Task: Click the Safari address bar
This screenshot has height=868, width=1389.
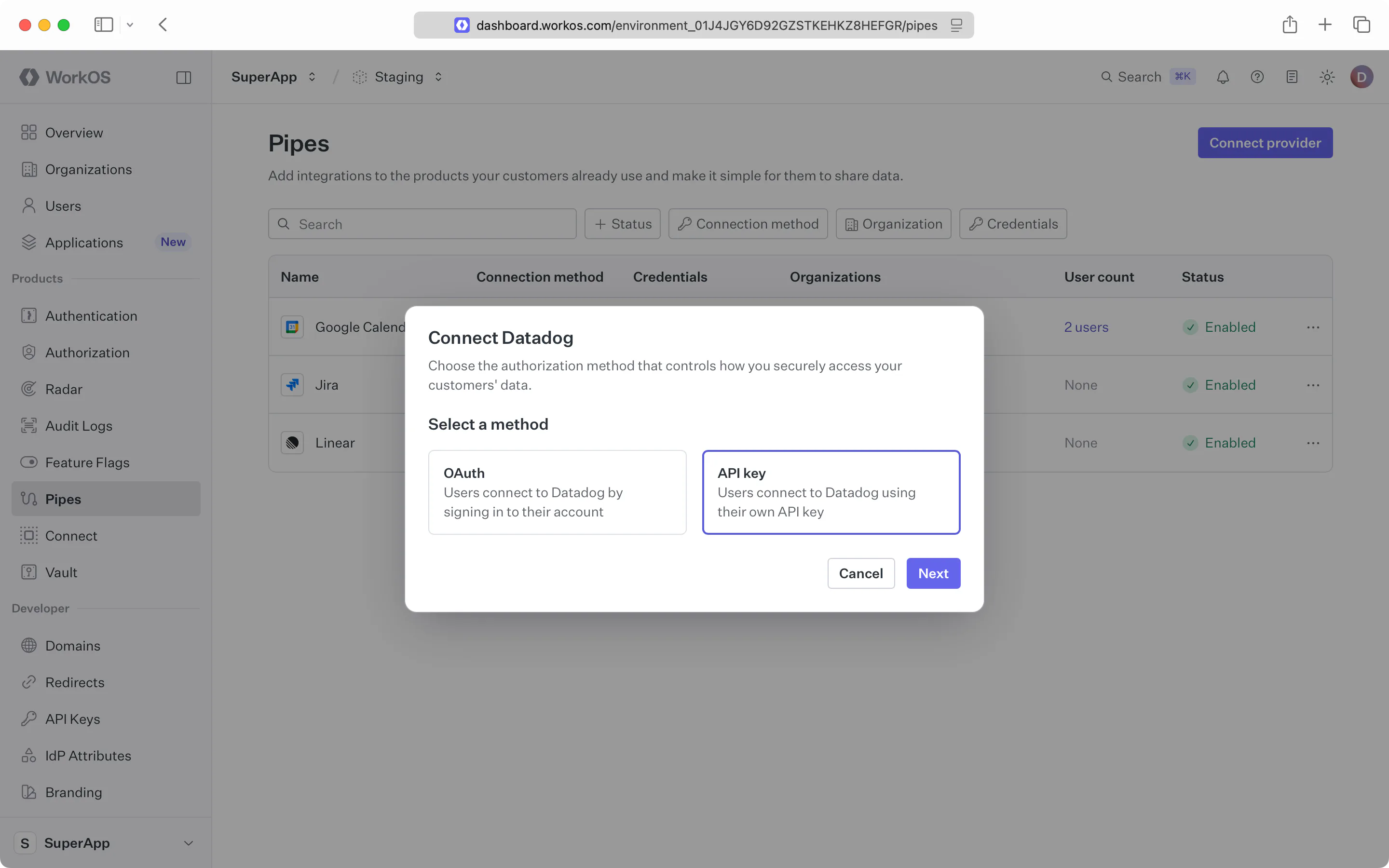Action: [694, 25]
